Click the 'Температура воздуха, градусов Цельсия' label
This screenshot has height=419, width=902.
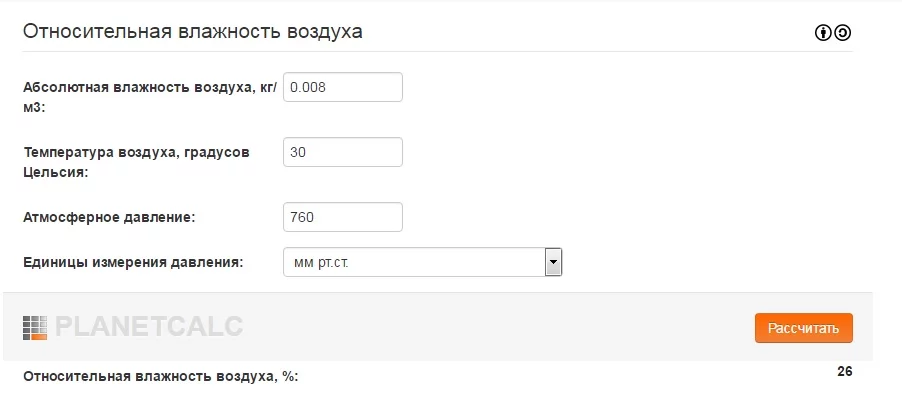(x=136, y=161)
